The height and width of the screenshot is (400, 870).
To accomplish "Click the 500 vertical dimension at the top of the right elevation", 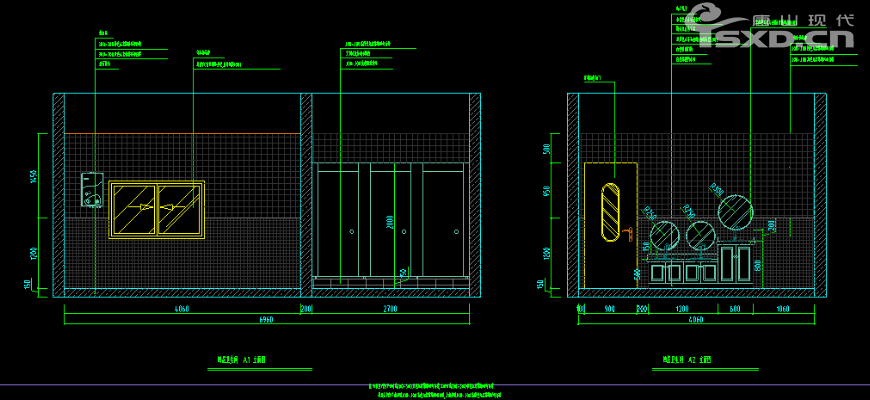I will 547,149.
